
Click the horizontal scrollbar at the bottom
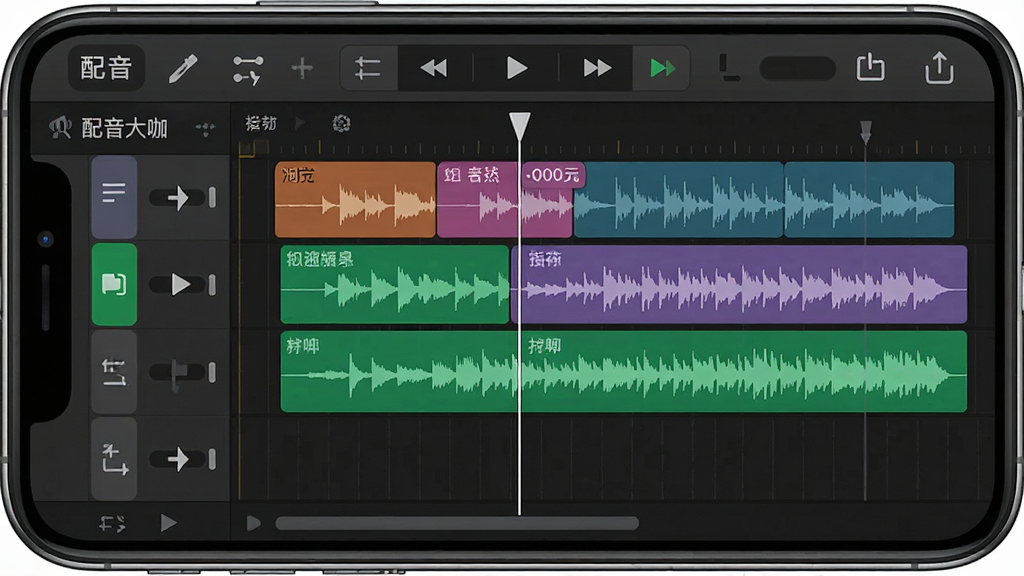[x=456, y=523]
